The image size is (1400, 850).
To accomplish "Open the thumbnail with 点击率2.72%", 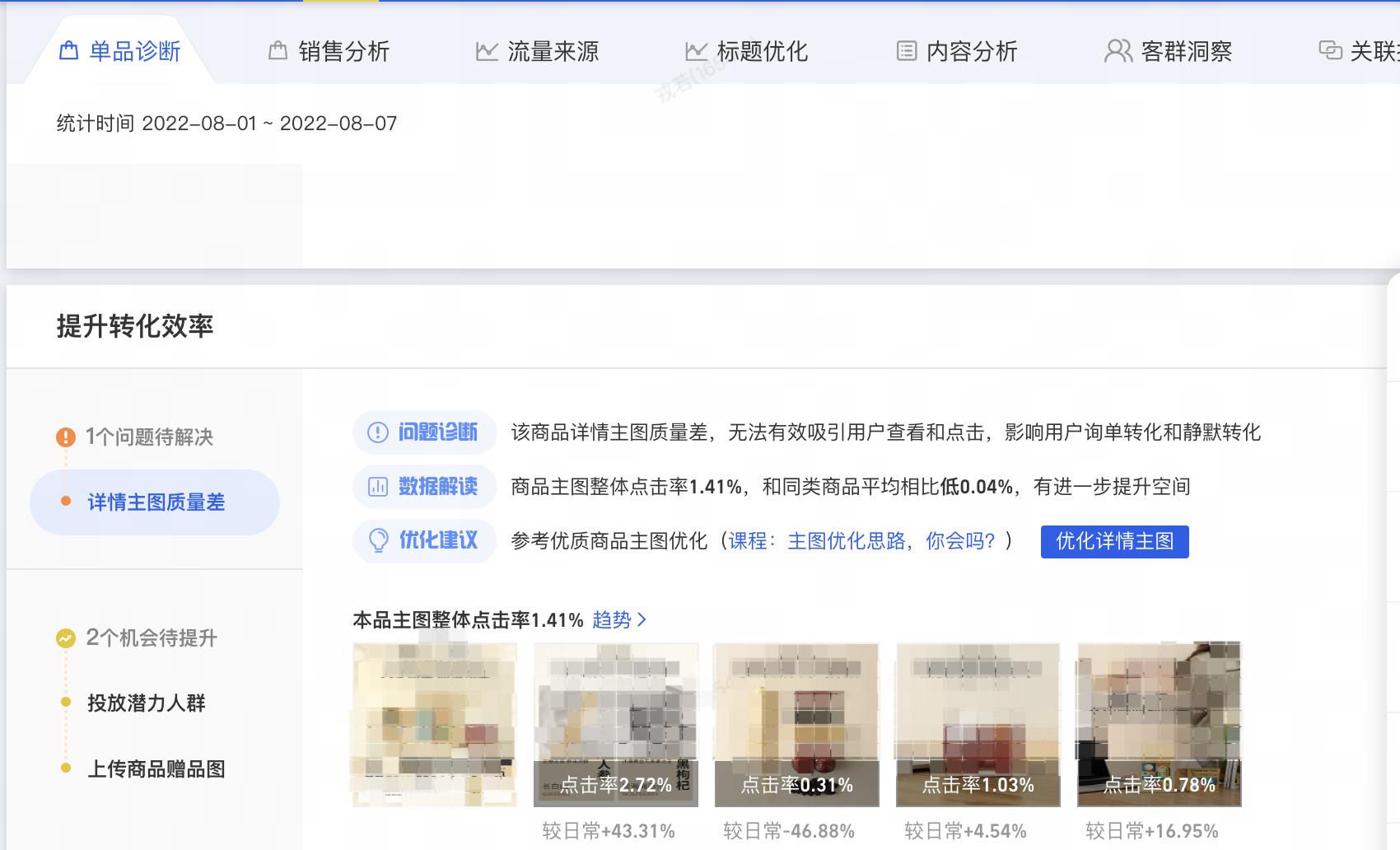I will (616, 725).
